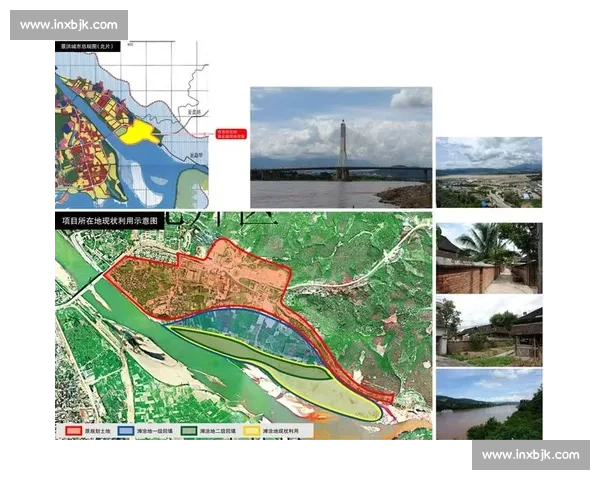Image resolution: width=600 pixels, height=480 pixels.
Task: Click the bridge tower in the bridge photo
Action: pos(342,148)
